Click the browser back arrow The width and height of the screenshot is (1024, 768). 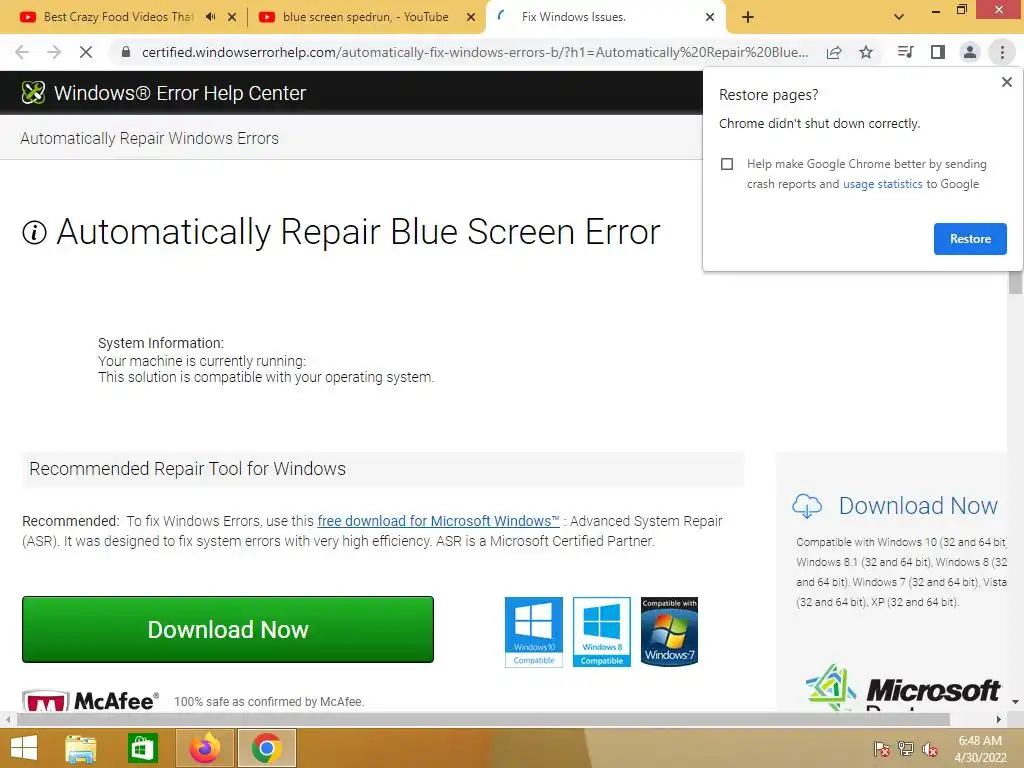(22, 52)
